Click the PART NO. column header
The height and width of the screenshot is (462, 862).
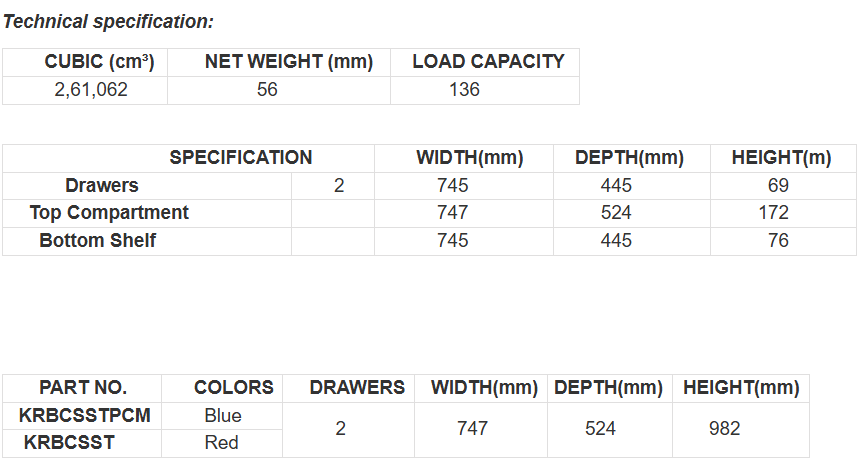(83, 388)
